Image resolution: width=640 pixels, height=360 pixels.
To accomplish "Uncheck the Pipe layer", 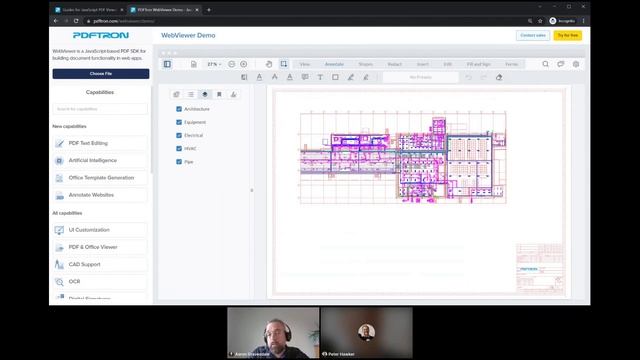I will click(179, 162).
